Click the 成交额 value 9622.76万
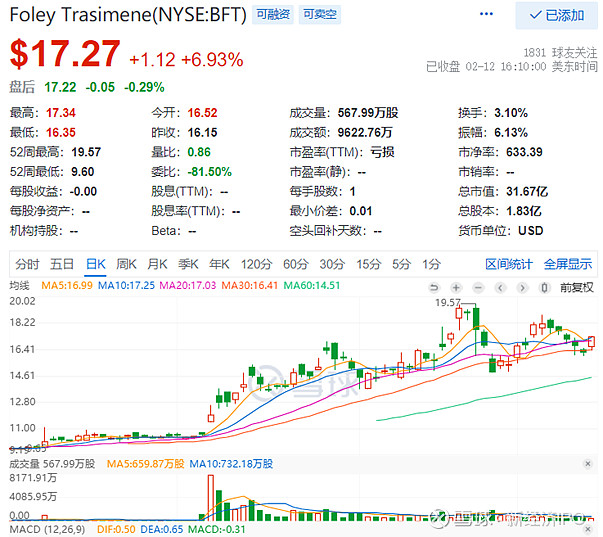The width and height of the screenshot is (603, 537). click(365, 132)
